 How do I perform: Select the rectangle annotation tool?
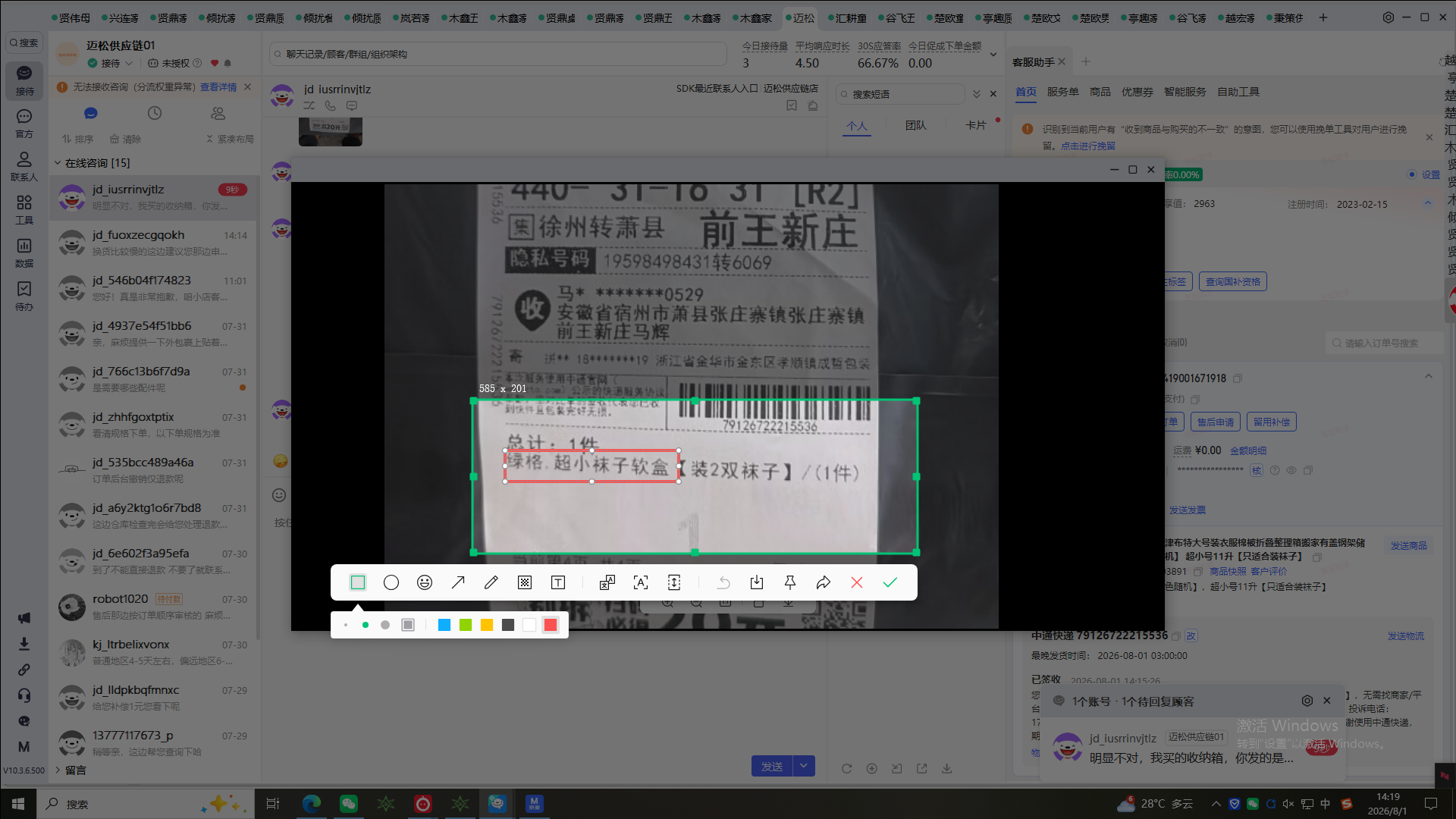(358, 582)
